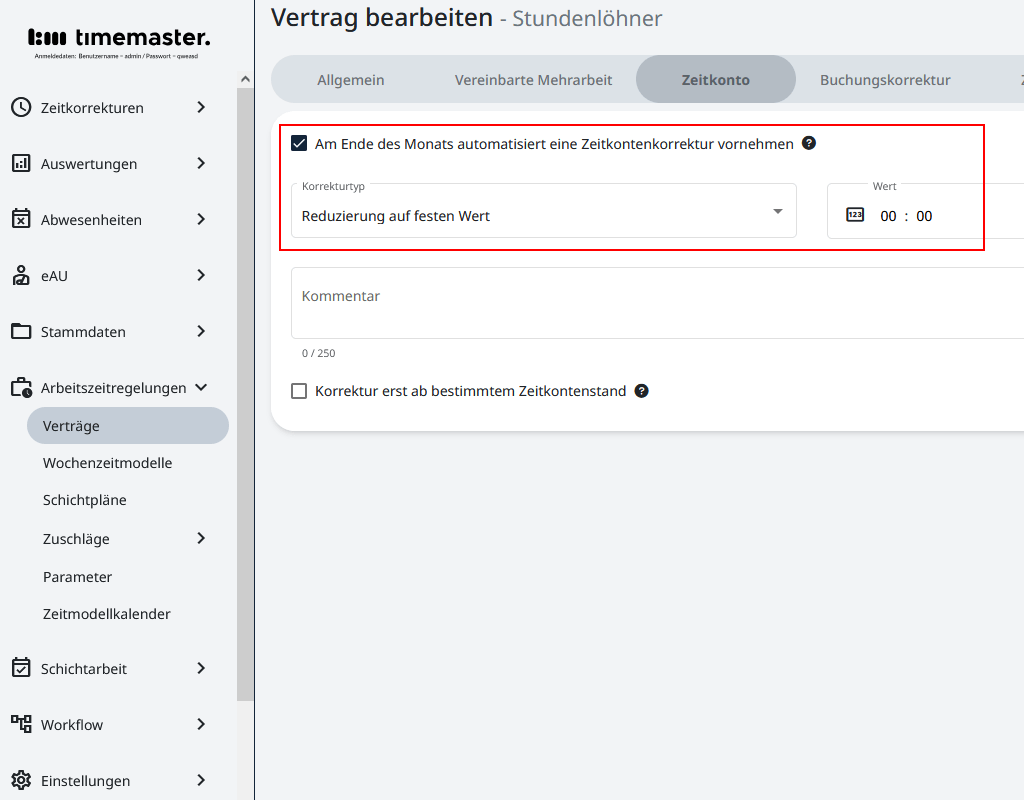Switch to the Allgemein tab
Screen dimensions: 1024x800
[x=351, y=78]
